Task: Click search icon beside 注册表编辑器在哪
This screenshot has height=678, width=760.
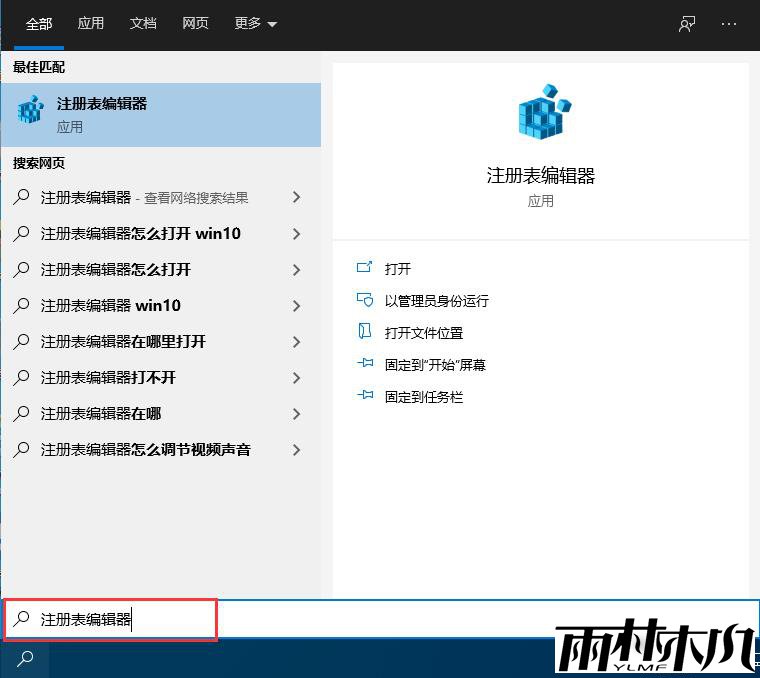Action: (21, 413)
